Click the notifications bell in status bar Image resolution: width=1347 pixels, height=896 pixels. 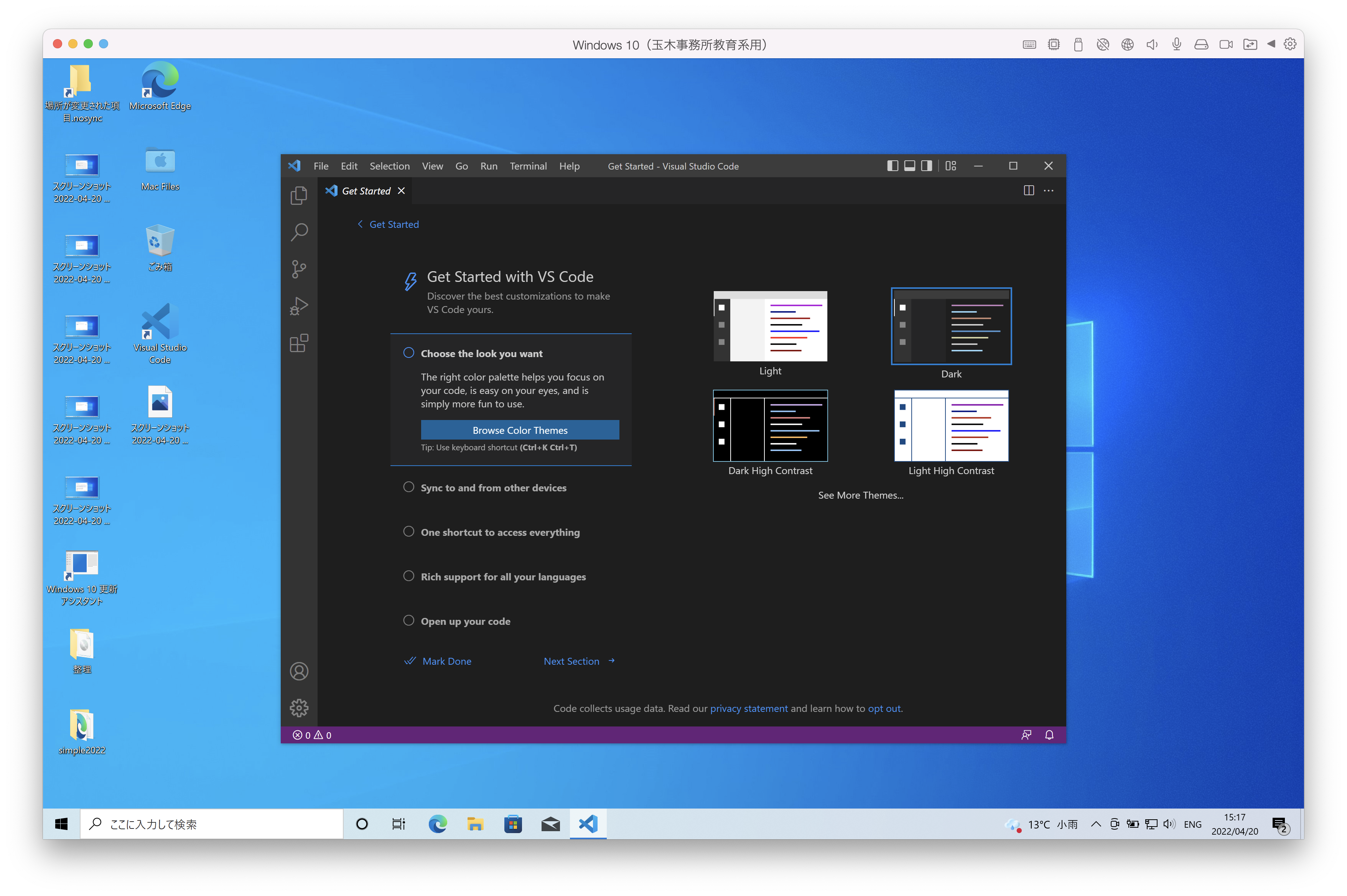click(x=1049, y=735)
